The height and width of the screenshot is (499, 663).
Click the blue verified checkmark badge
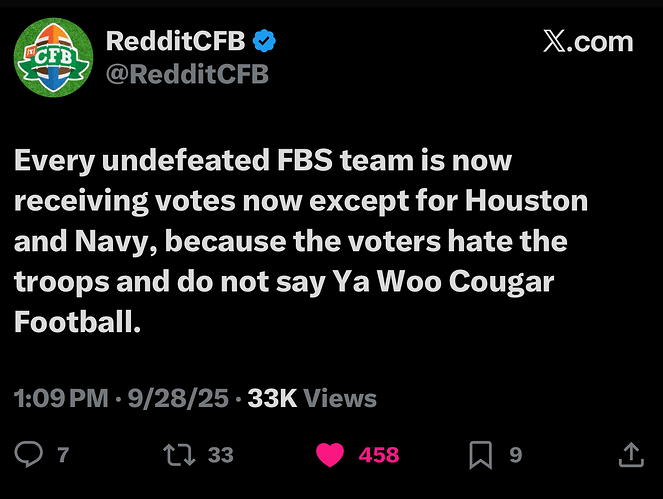click(266, 42)
